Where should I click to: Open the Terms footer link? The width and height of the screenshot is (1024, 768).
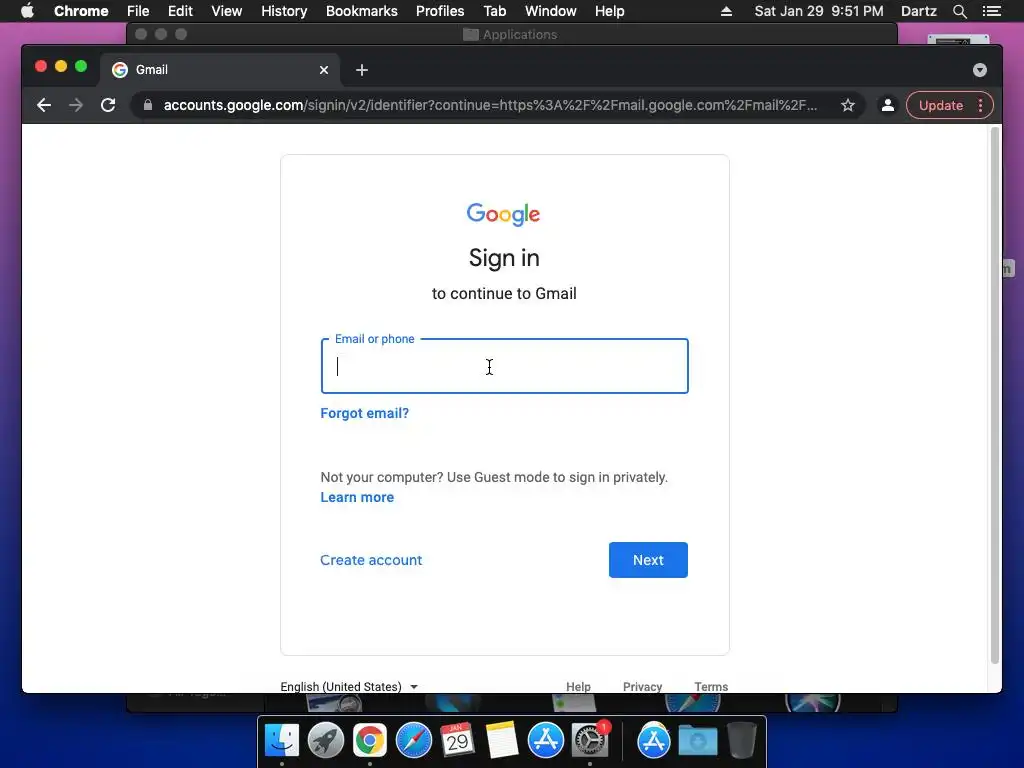pyautogui.click(x=711, y=686)
